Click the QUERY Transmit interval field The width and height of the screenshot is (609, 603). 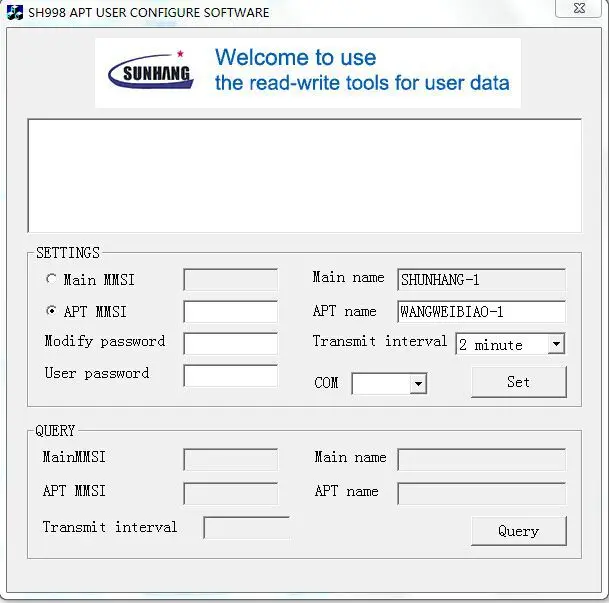[x=246, y=528]
